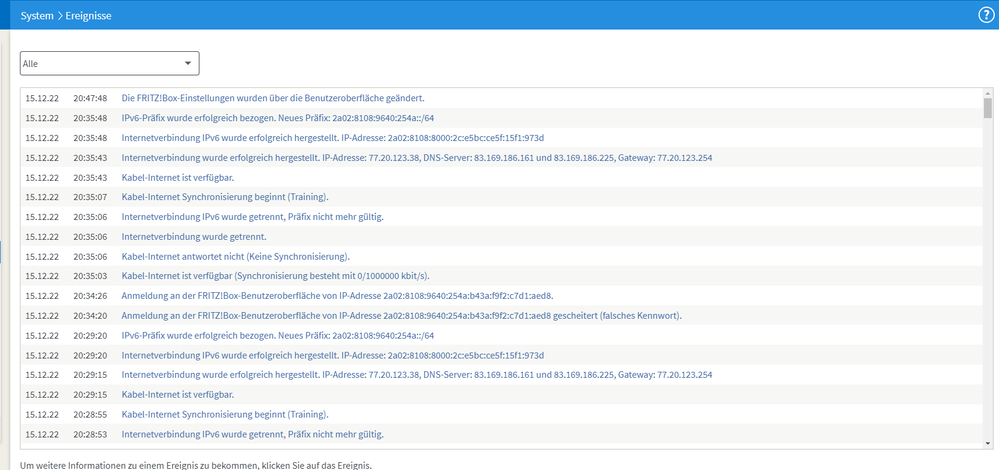Open the Alle event filter dropdown
Screen dimensions: 999x470
click(x=110, y=64)
